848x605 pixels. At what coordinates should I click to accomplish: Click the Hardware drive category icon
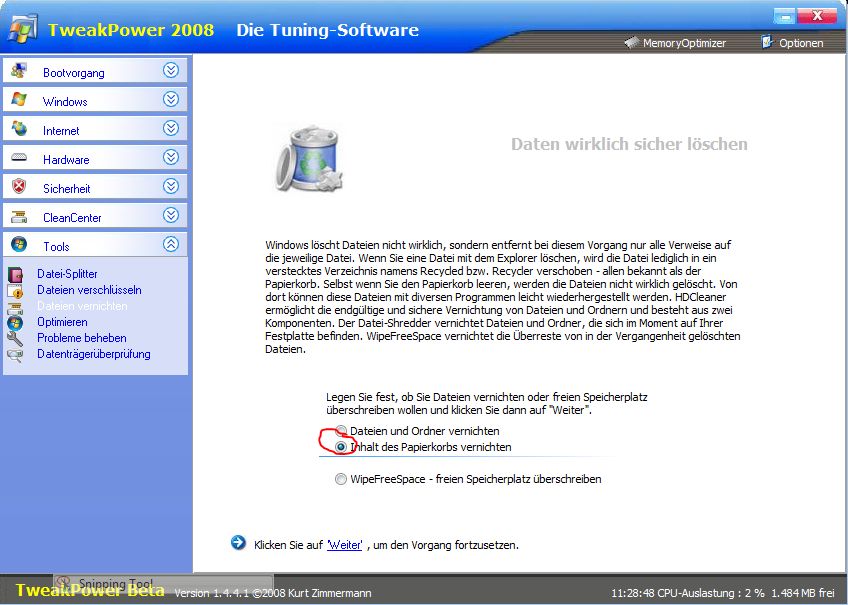[19, 157]
